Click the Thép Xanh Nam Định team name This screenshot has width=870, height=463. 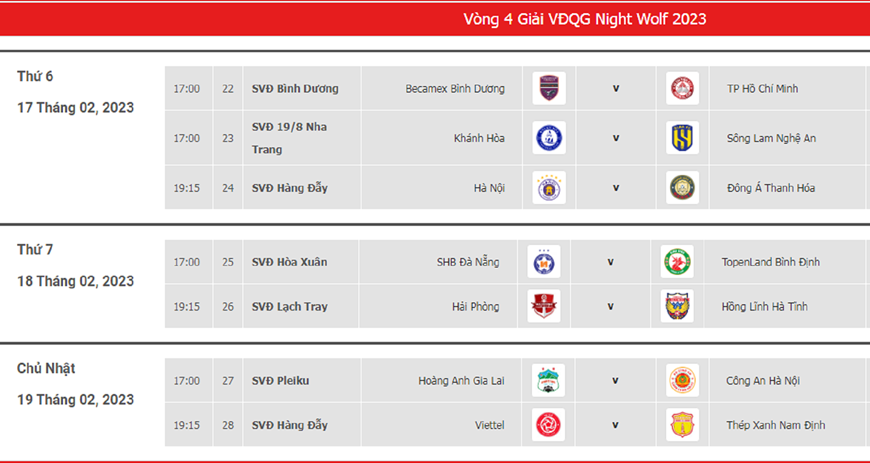point(776,425)
